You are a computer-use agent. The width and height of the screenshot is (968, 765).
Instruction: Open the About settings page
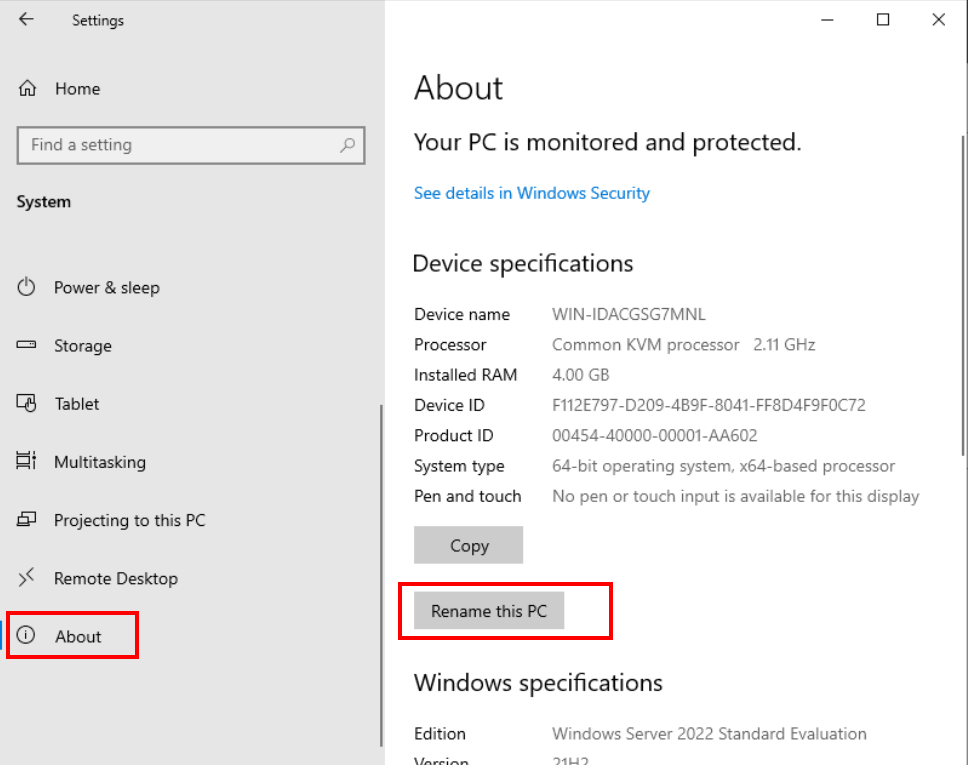[78, 637]
